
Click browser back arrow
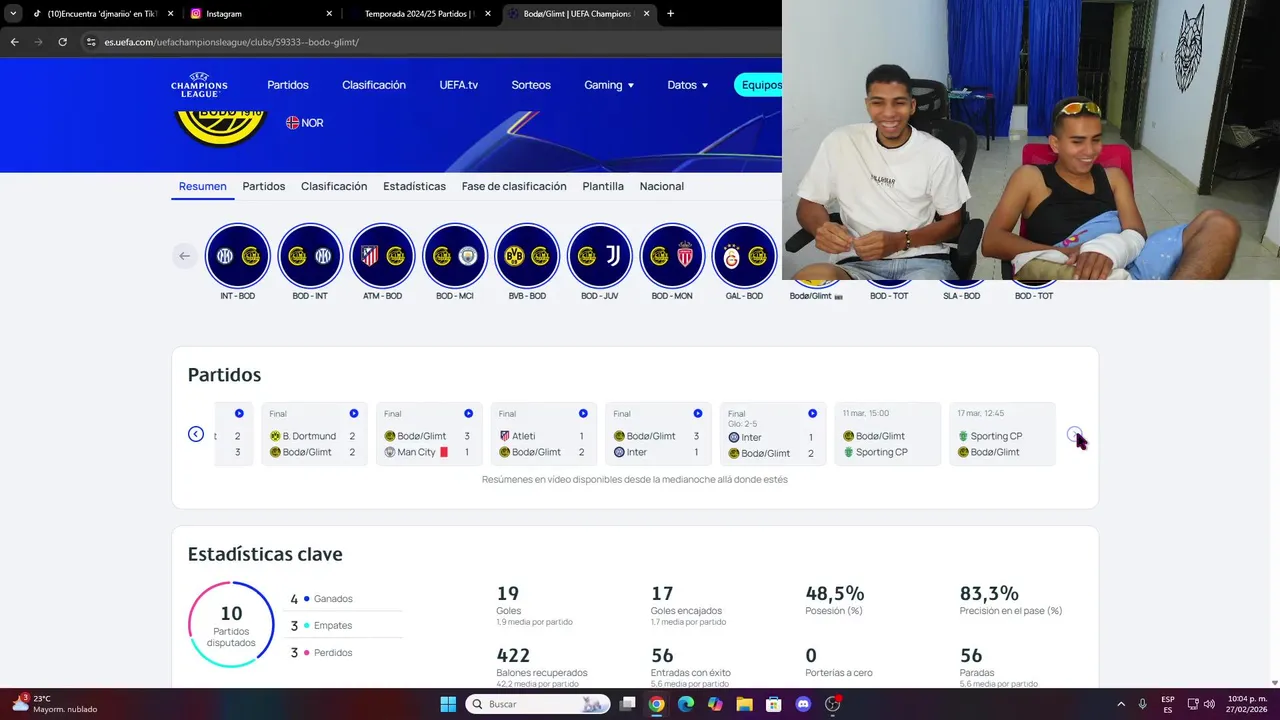pos(14,42)
